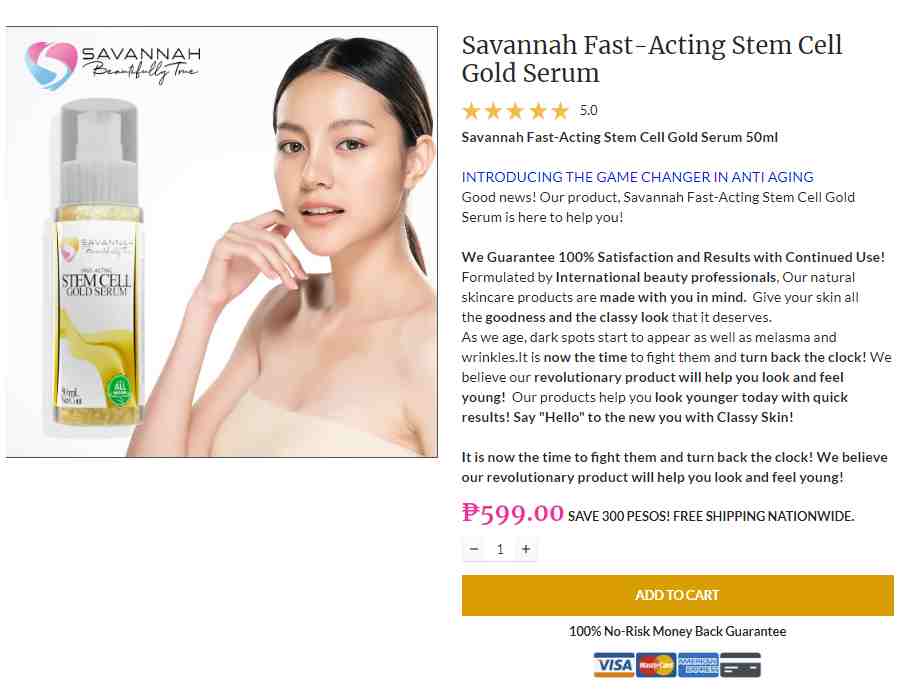The width and height of the screenshot is (900, 690).
Task: Click the MasterCard payment icon
Action: pos(656,665)
